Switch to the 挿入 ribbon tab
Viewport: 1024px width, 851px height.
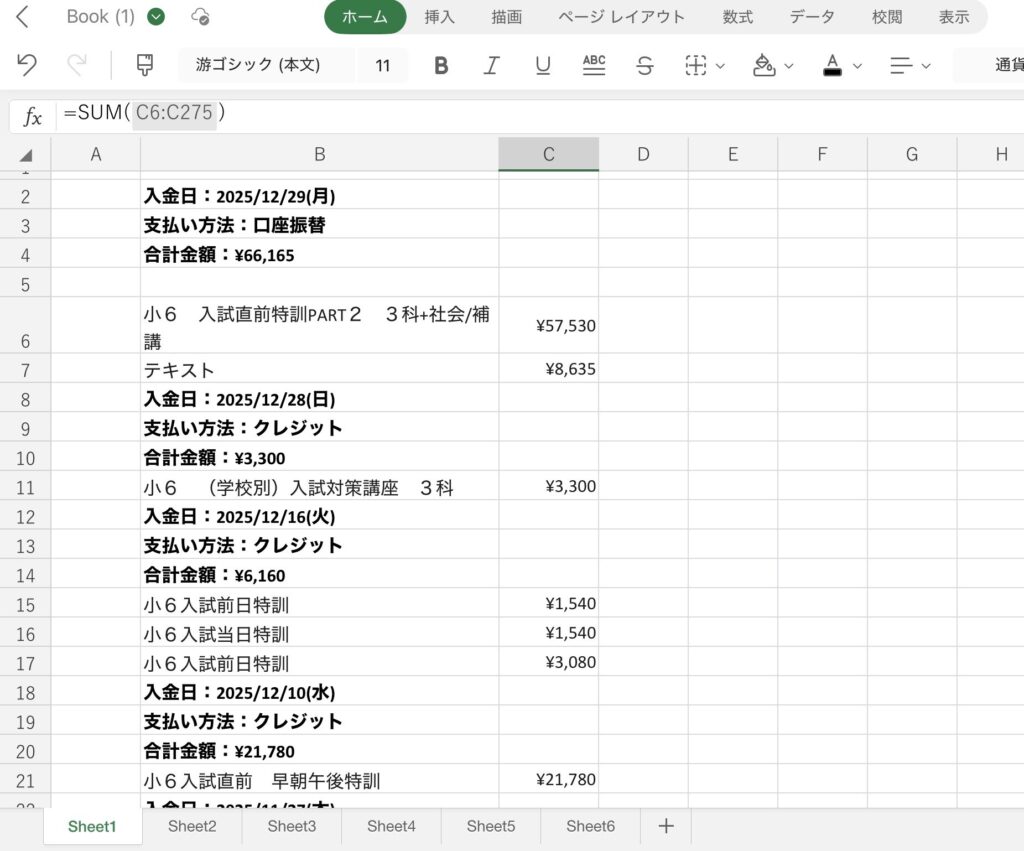pos(440,17)
